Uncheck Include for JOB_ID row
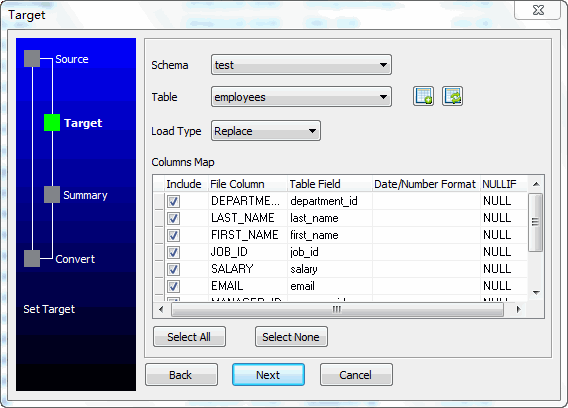568x408 pixels. (173, 252)
